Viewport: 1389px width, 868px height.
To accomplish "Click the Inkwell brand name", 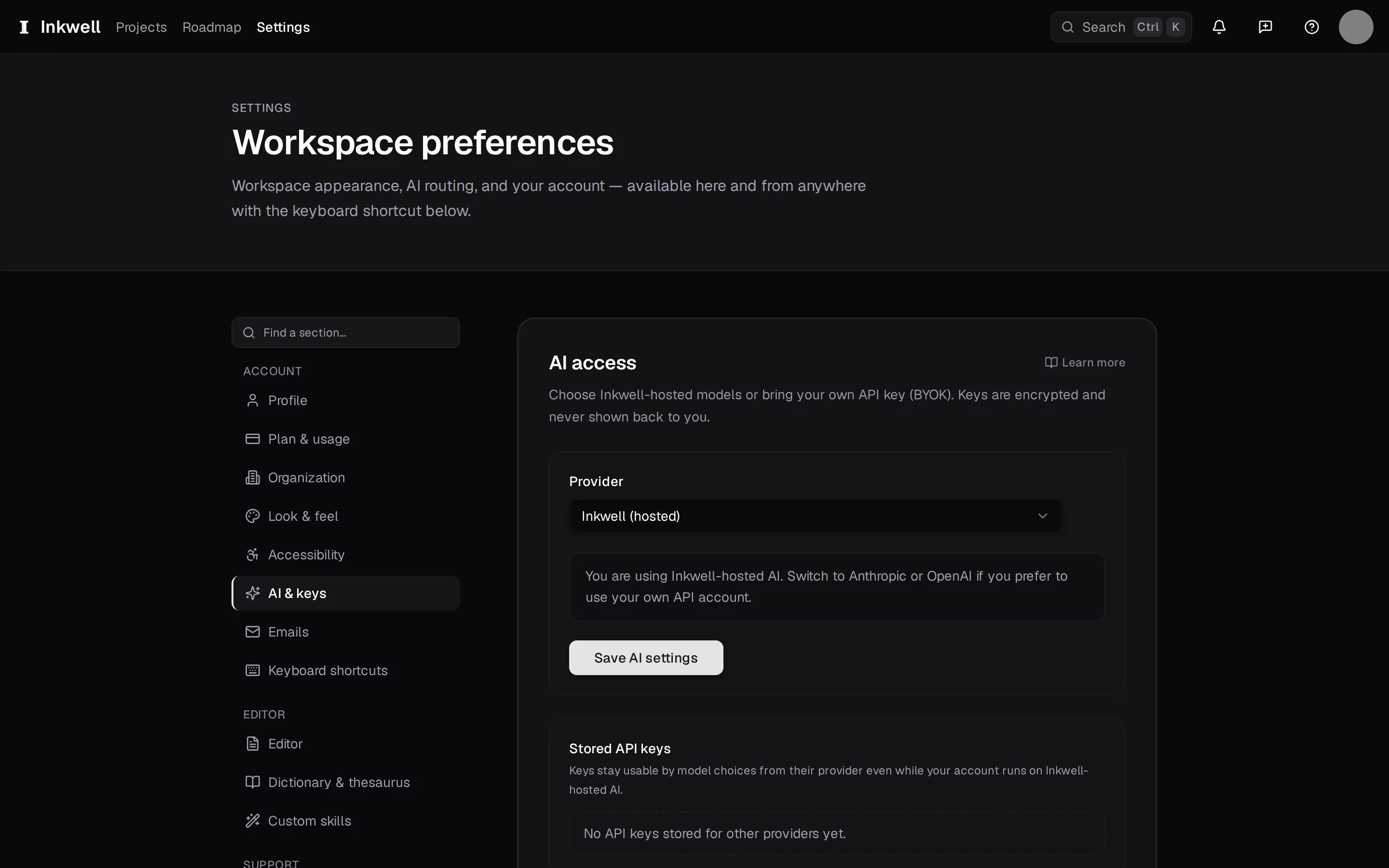I will 70,27.
